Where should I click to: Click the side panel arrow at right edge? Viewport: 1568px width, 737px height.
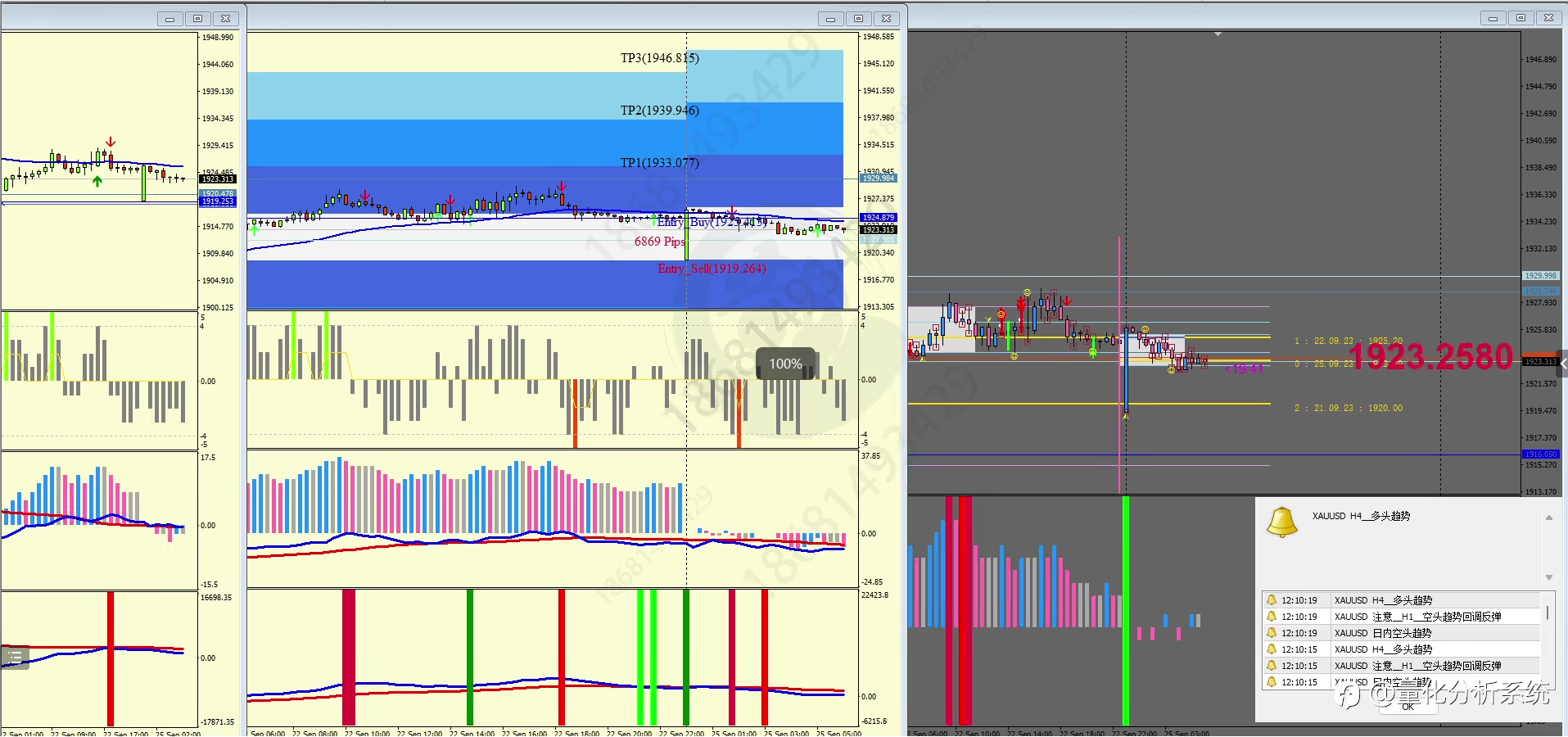[1563, 363]
